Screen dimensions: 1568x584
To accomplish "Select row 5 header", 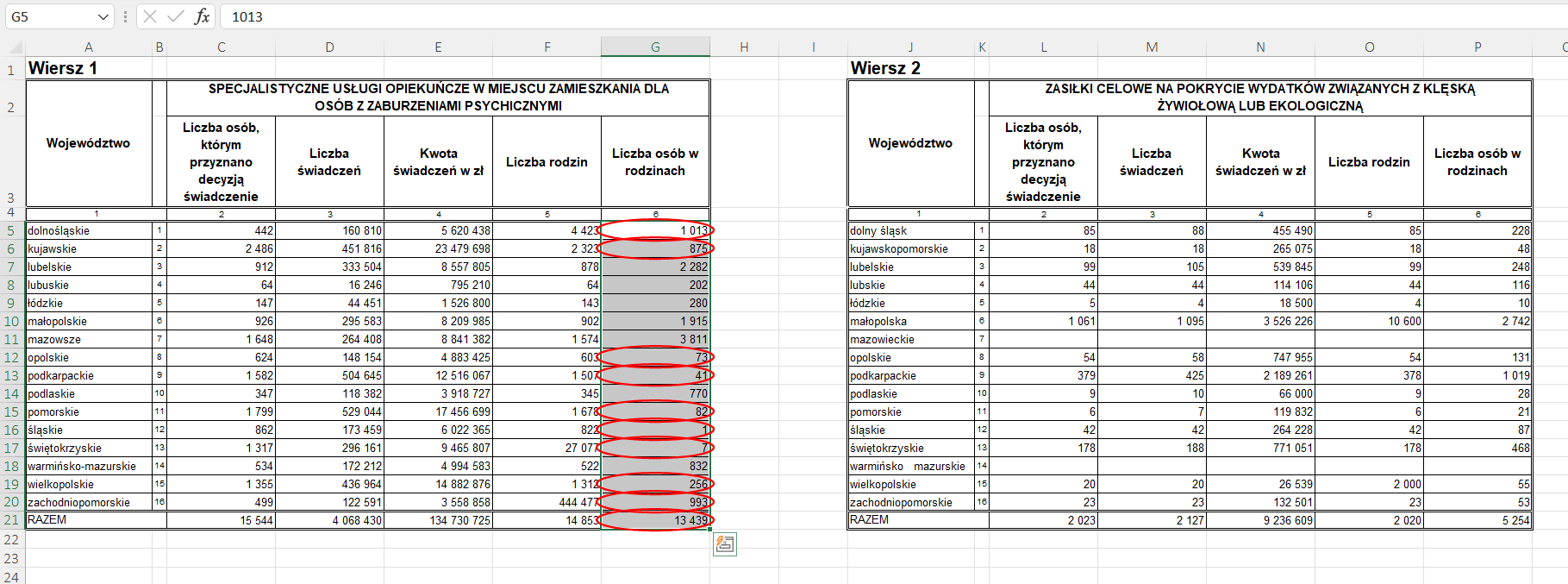I will [x=11, y=230].
